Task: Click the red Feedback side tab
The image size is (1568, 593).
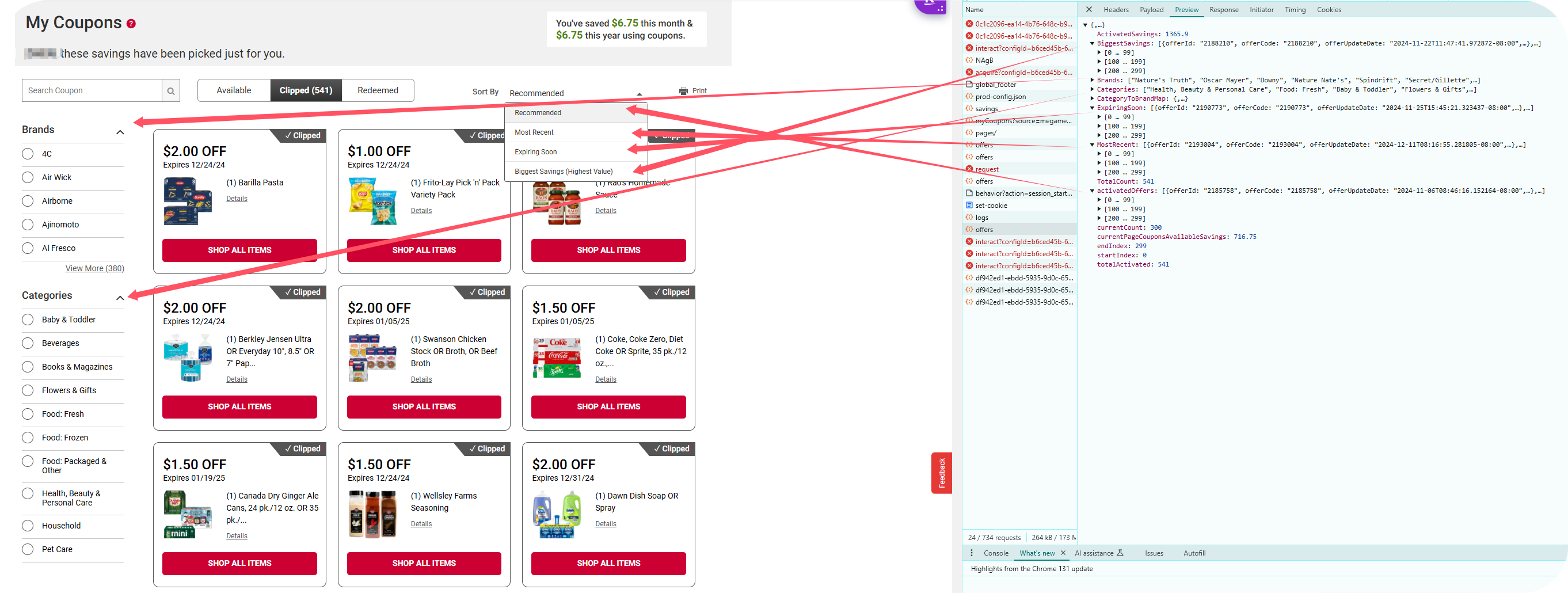Action: pyautogui.click(x=941, y=473)
